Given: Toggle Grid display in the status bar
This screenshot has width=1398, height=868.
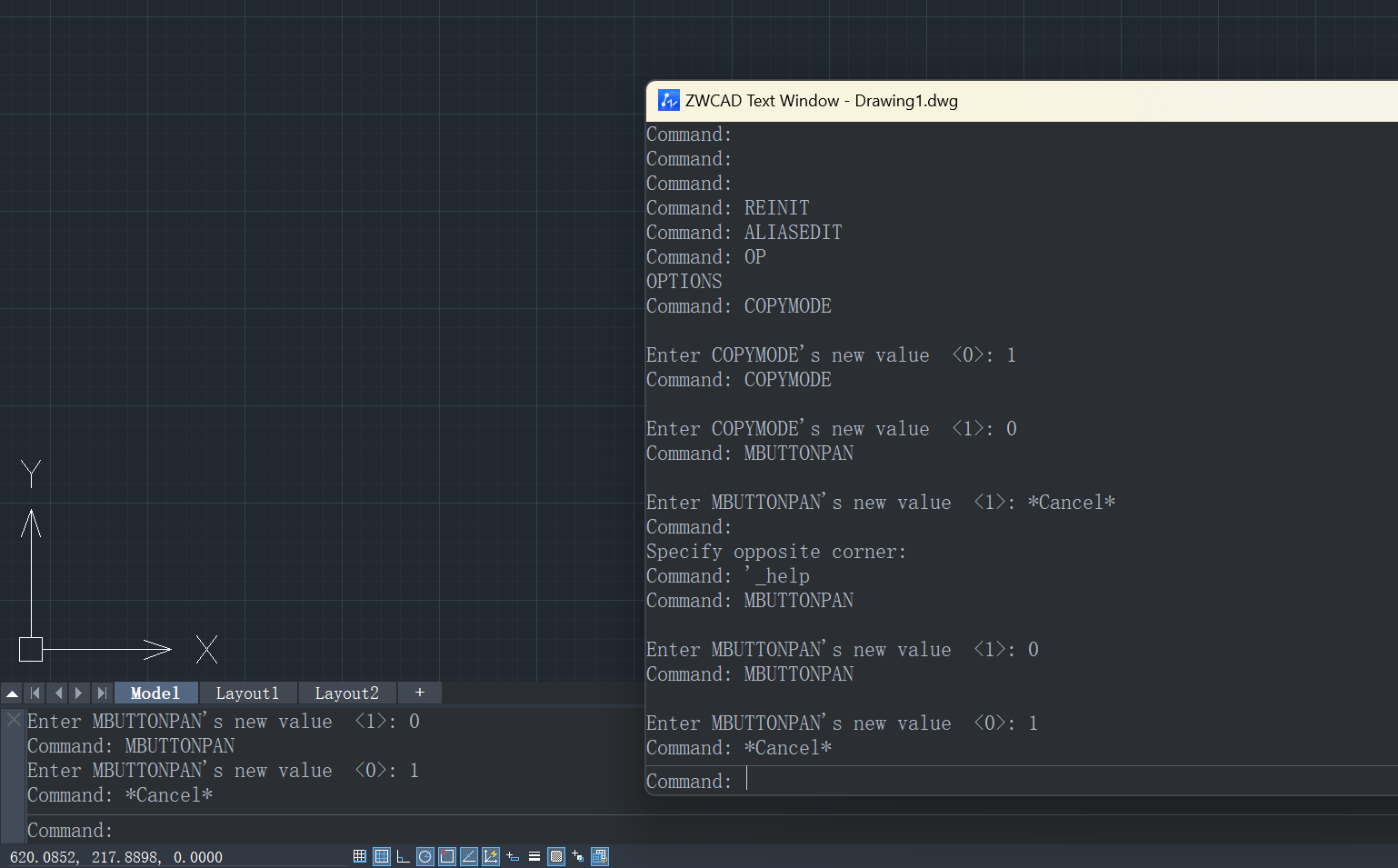Looking at the screenshot, I should coord(382,856).
